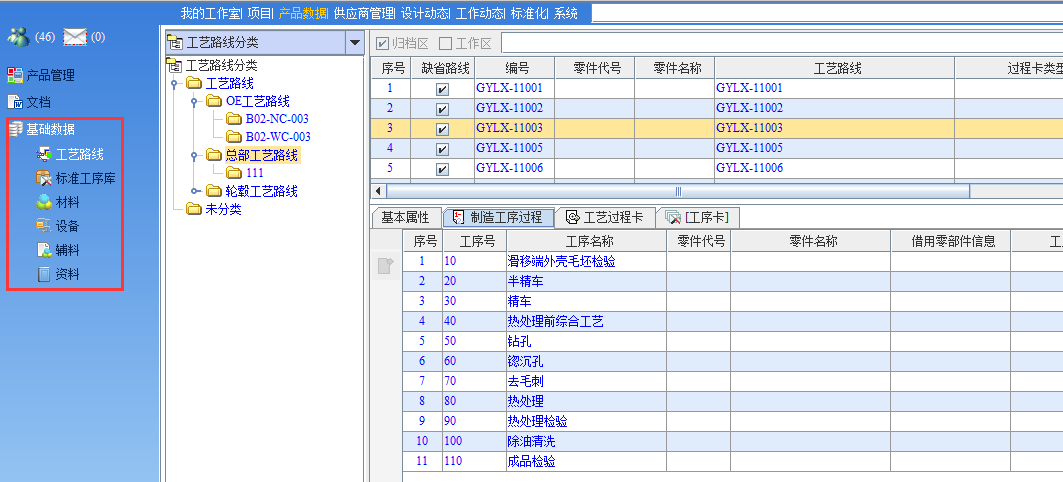Click the 111 folder icon

pos(235,173)
